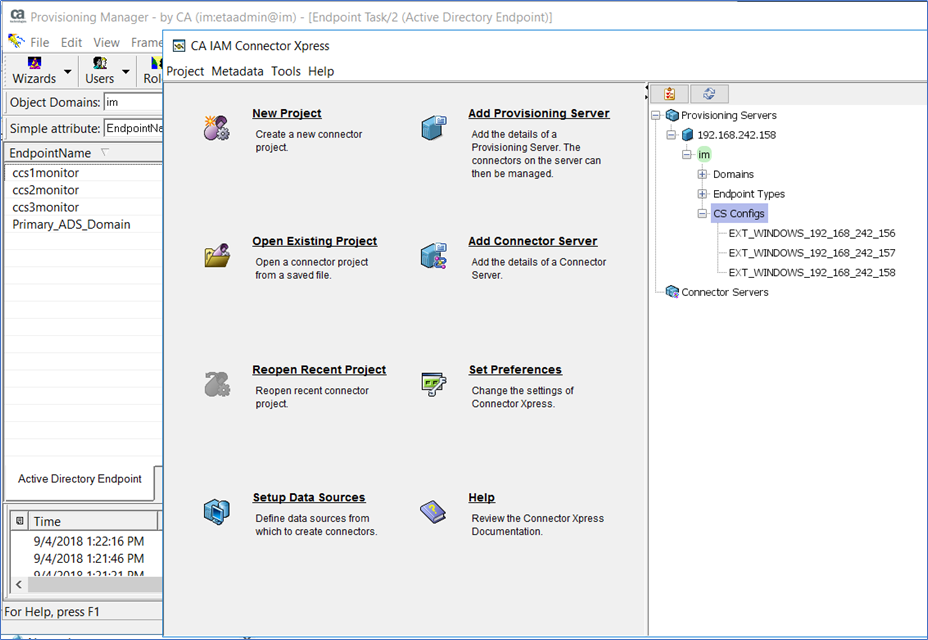928x640 pixels.
Task: Collapse the 192.168.242.158 server node
Action: coord(671,134)
